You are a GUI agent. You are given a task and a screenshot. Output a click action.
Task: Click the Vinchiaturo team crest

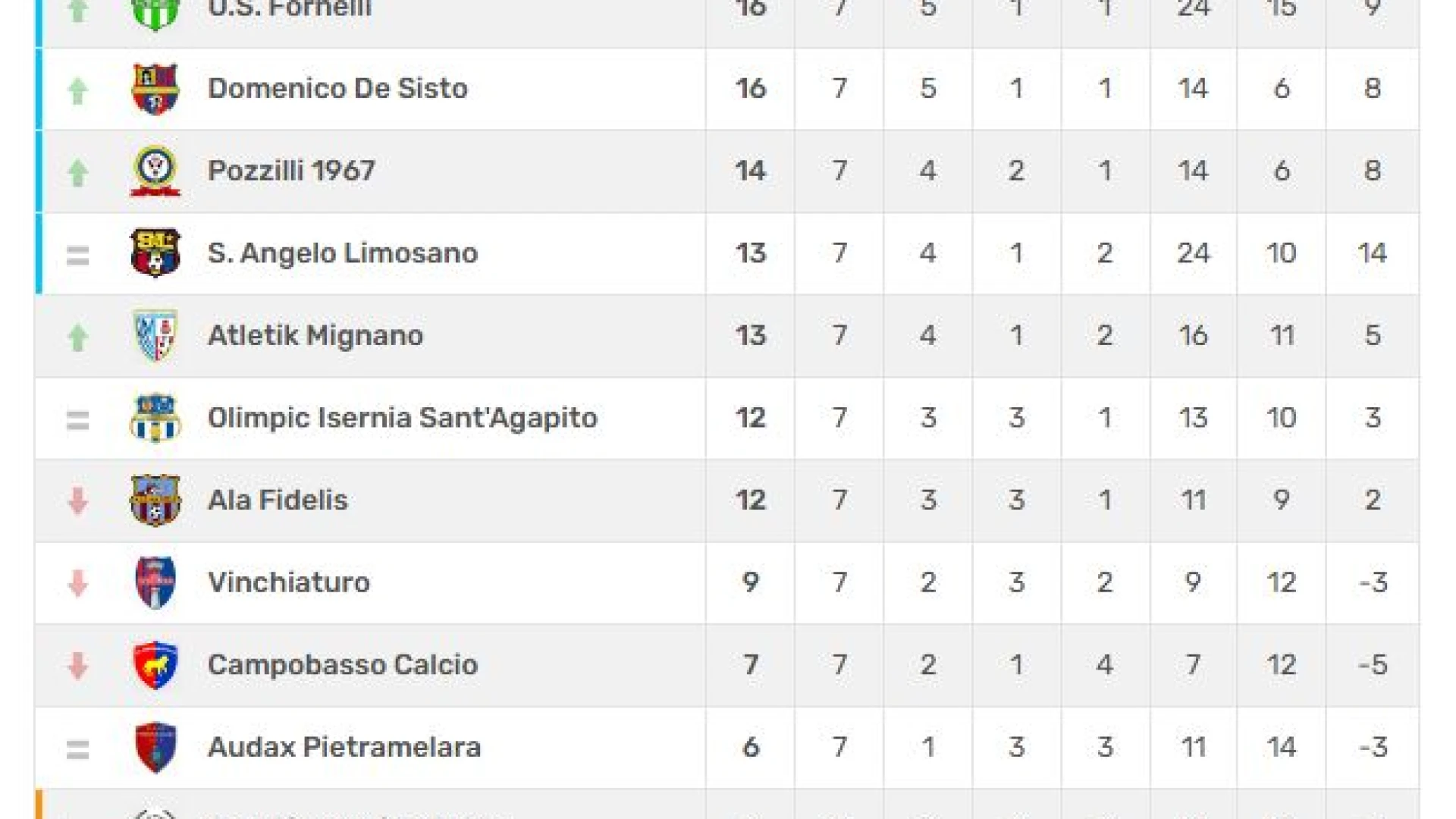click(155, 582)
